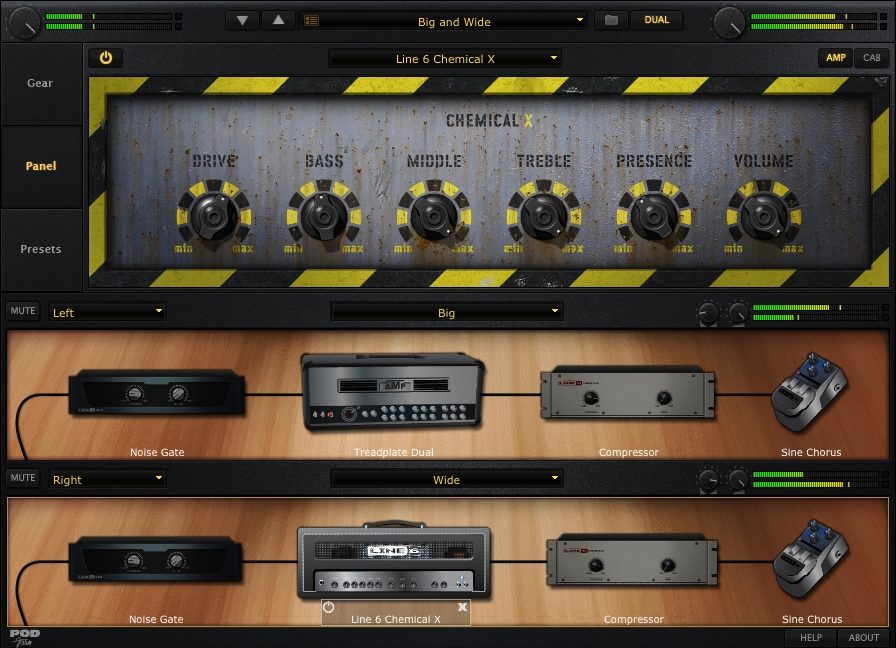Show the AMP controls tab
This screenshot has width=896, height=648.
click(835, 58)
